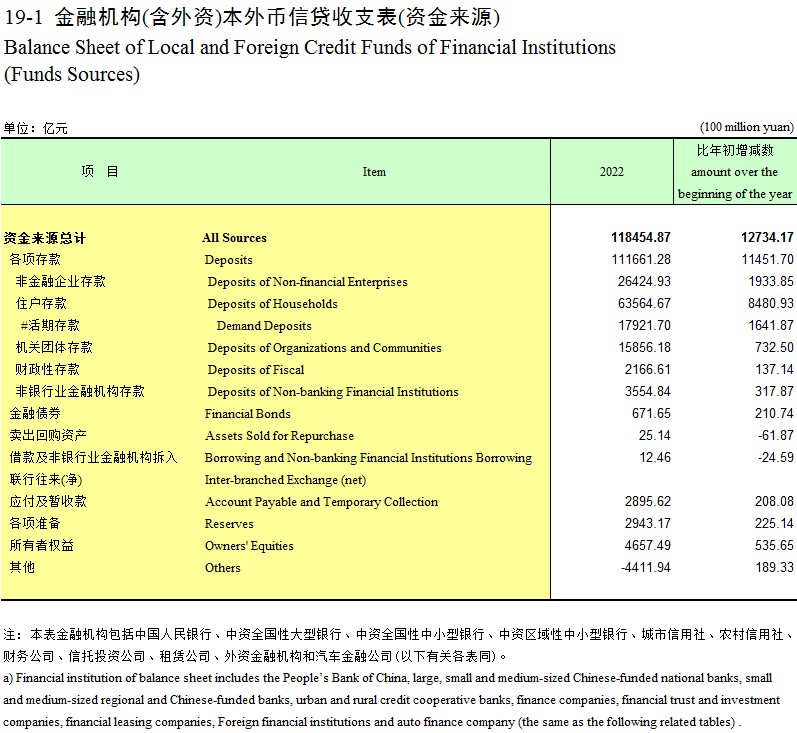Click Owners' Equities increase 535.65
797x733 pixels.
[774, 545]
